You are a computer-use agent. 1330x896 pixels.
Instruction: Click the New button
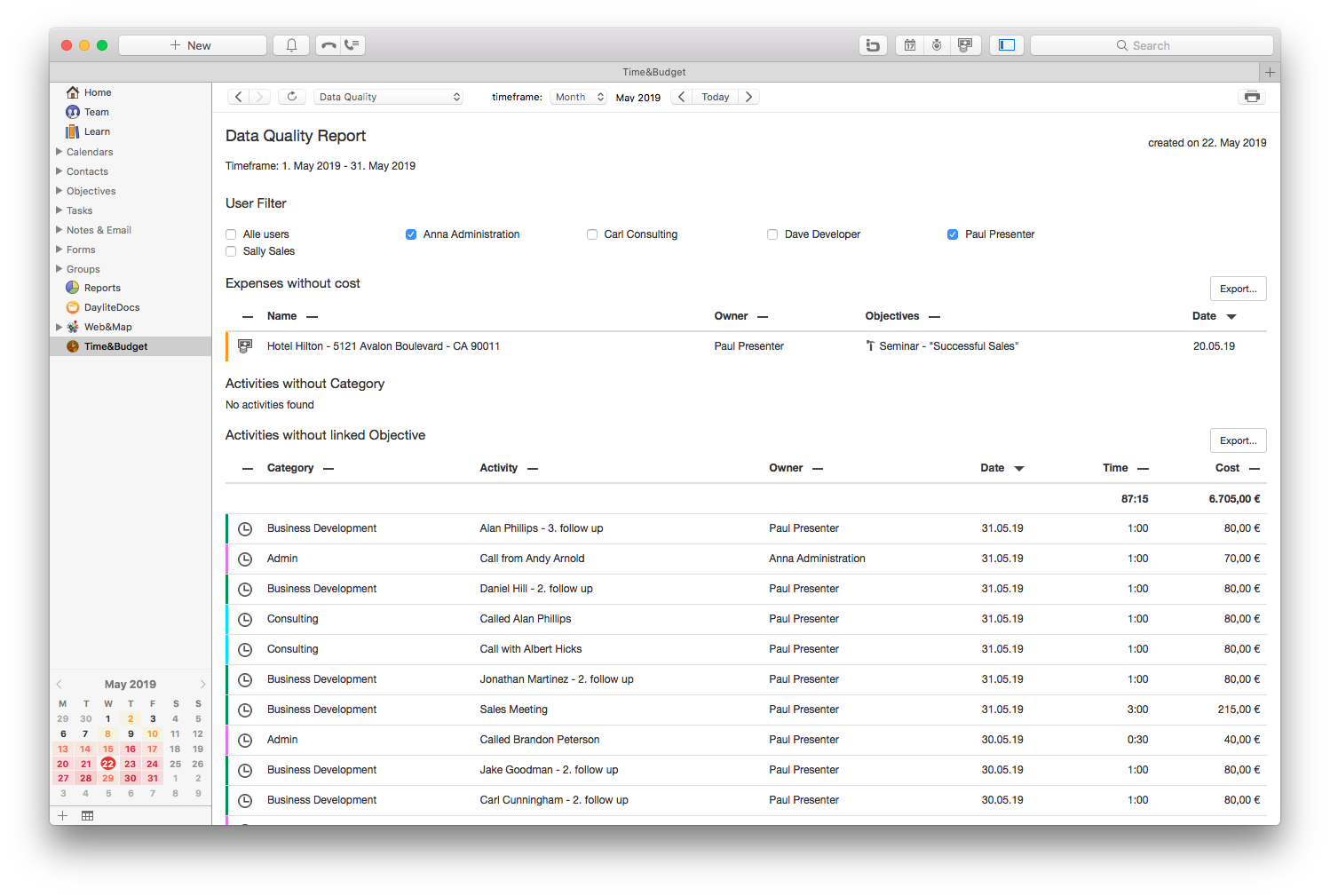pyautogui.click(x=193, y=45)
